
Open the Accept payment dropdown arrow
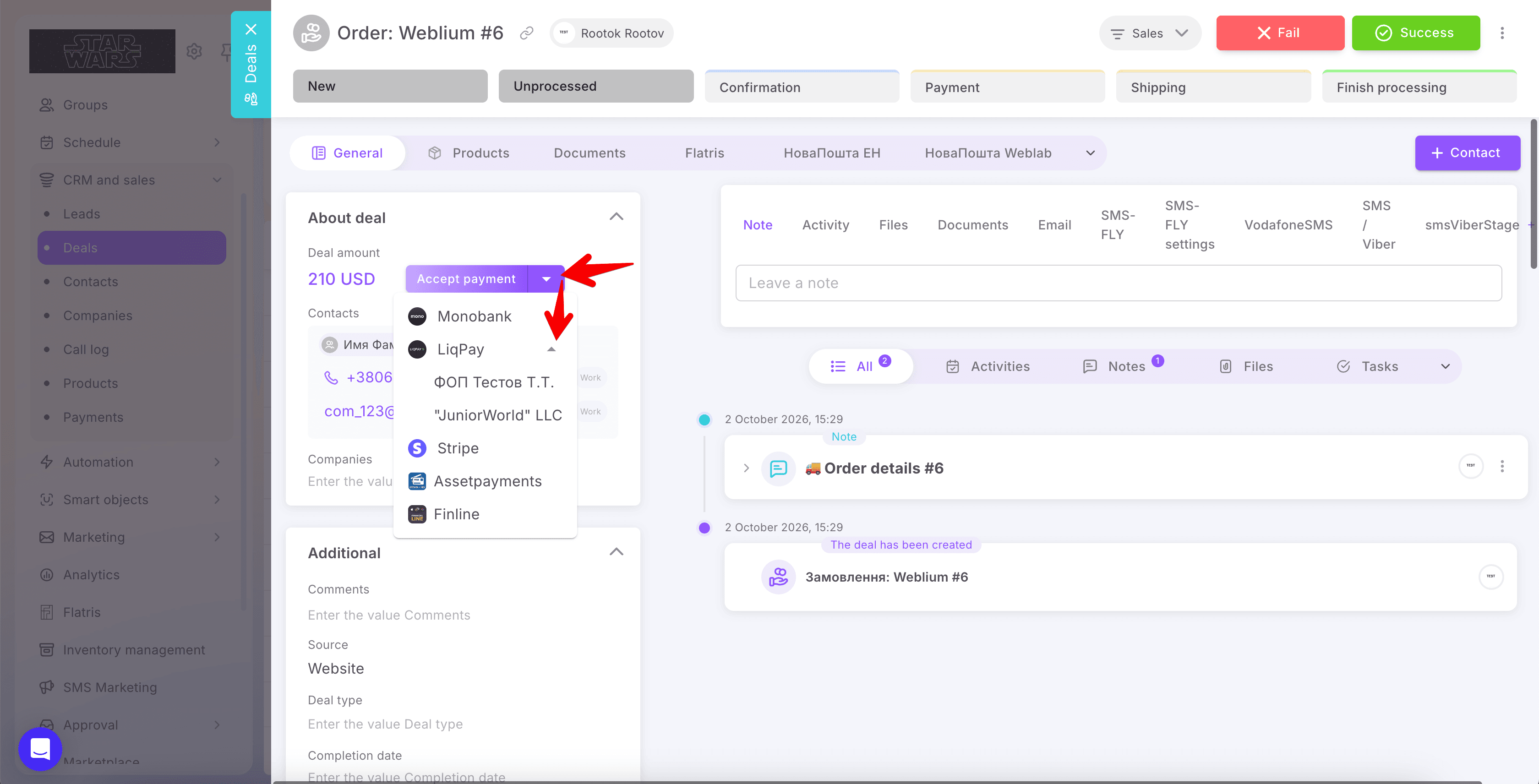click(x=546, y=279)
